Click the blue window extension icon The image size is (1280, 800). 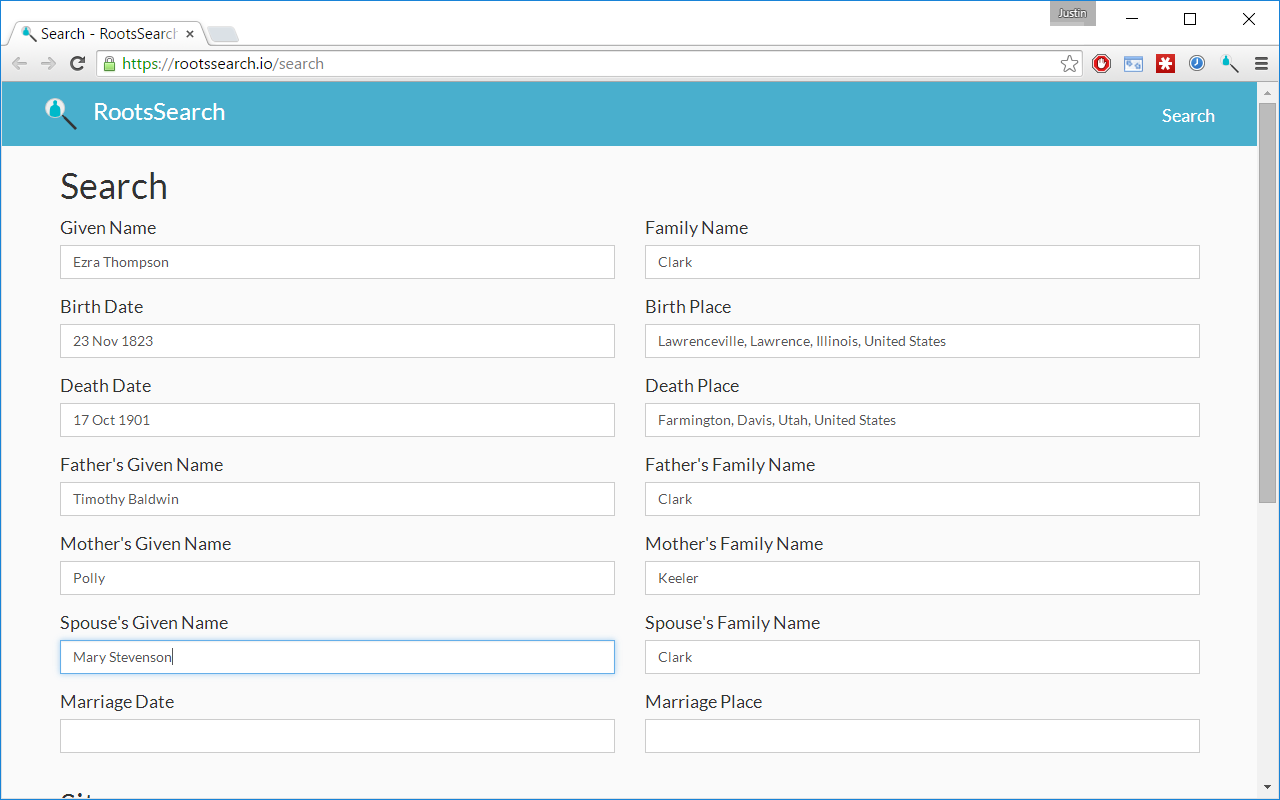1133,64
